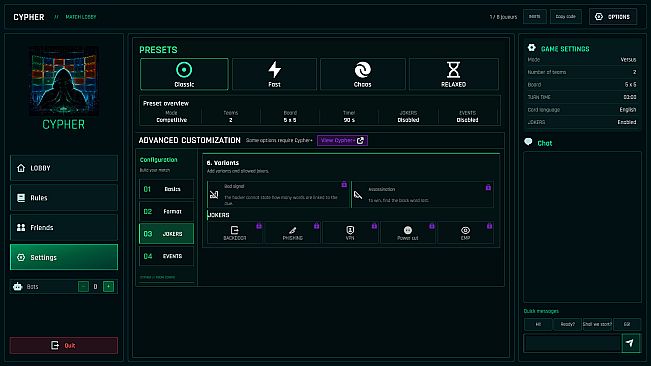Click the Bad signal variant icon
Viewport: 651px width, 366px height.
(x=214, y=194)
